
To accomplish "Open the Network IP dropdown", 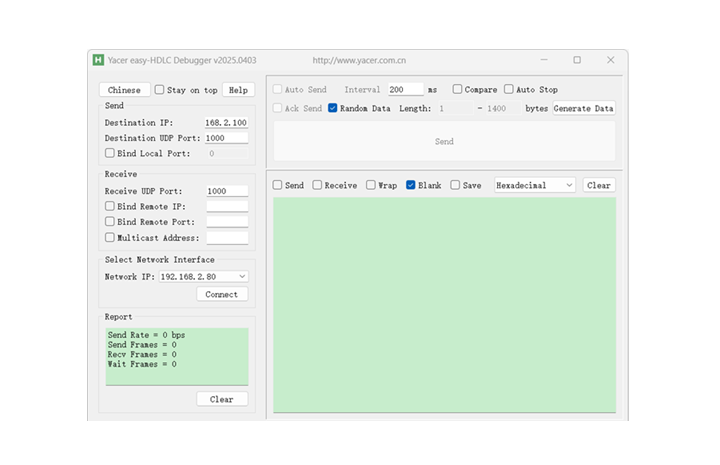I will pos(203,276).
